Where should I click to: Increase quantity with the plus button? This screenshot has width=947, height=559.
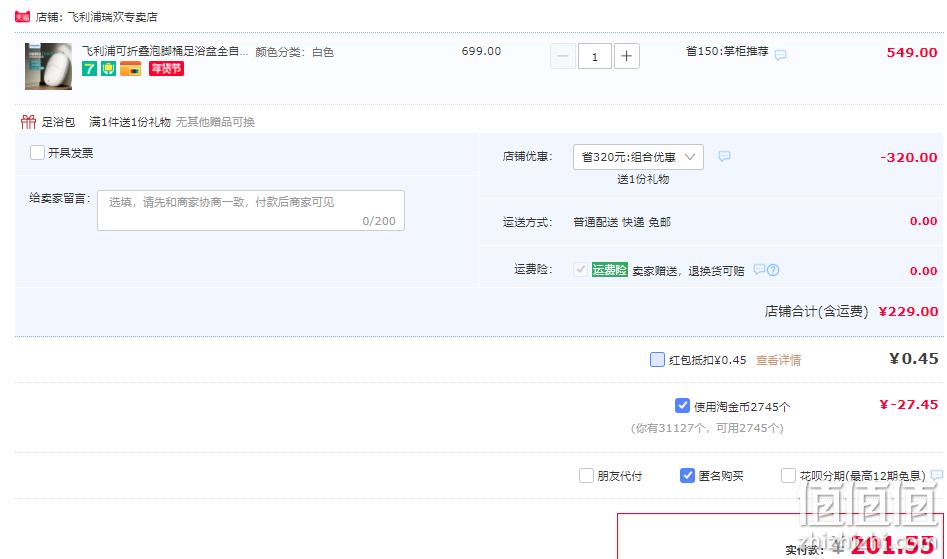point(626,56)
